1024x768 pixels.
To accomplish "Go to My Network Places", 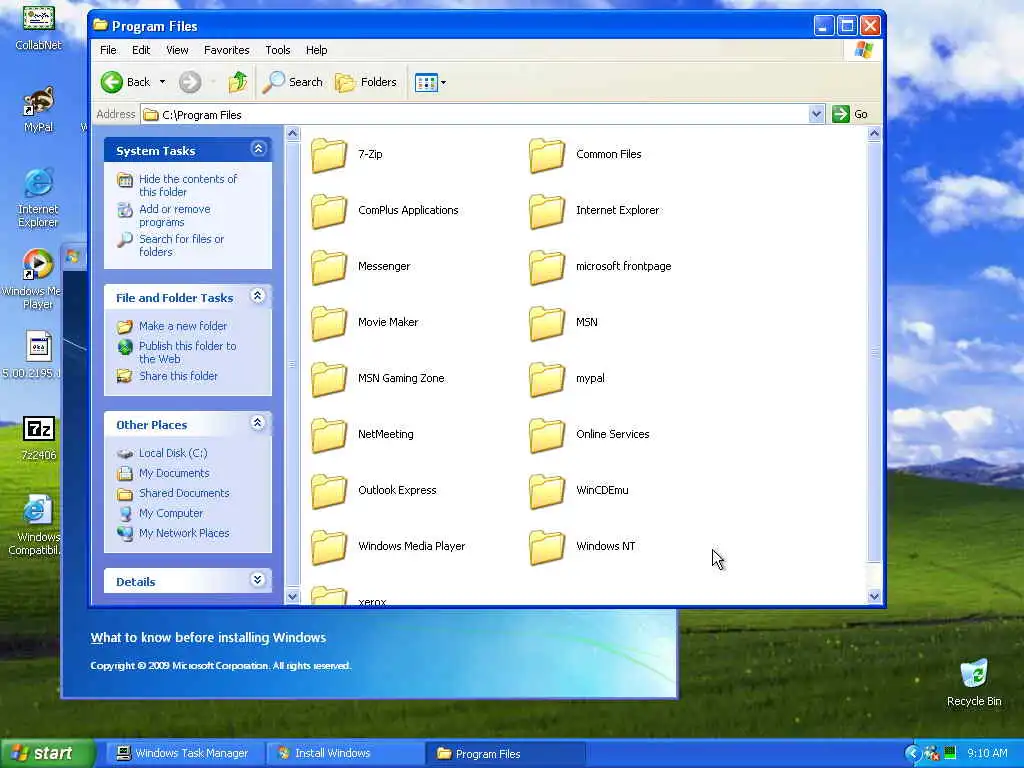I will tap(184, 534).
